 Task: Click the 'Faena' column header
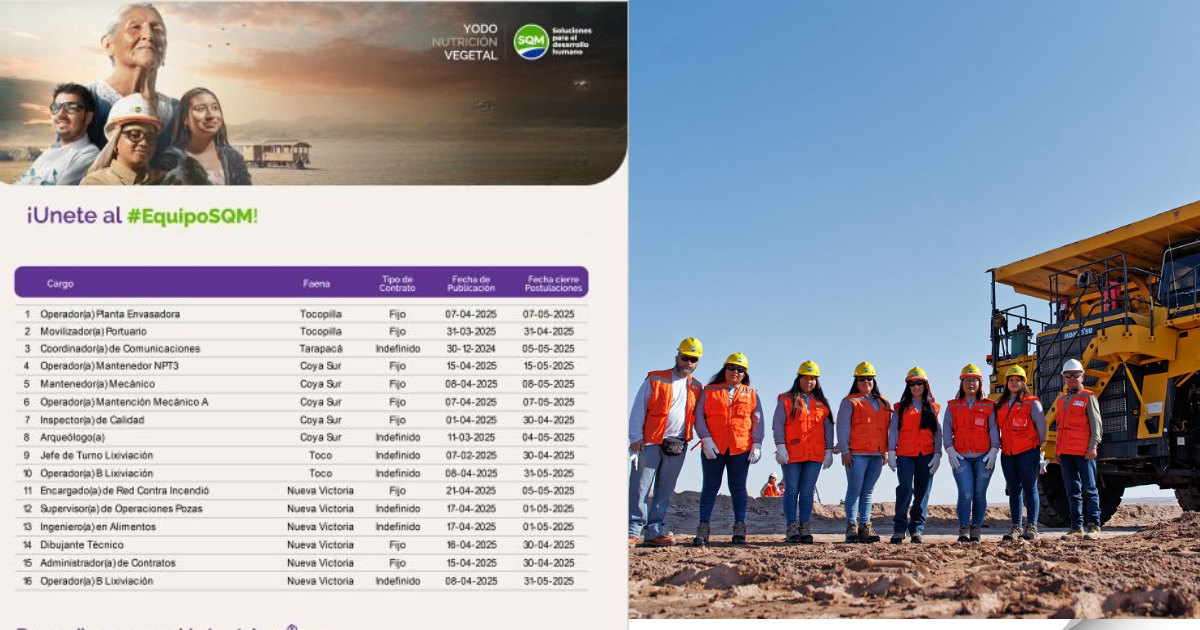coord(317,284)
